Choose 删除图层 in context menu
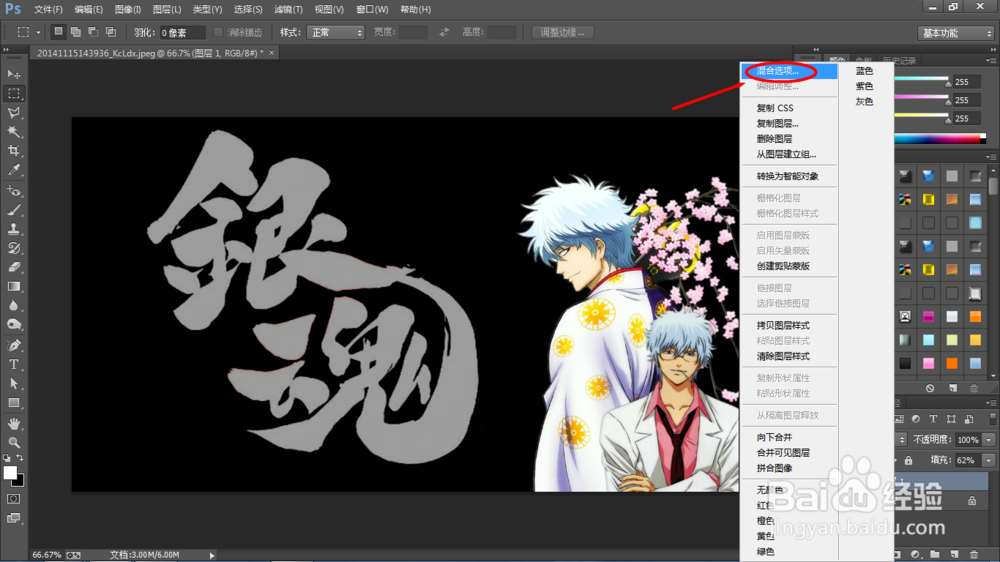Screen dimensions: 1000x562 [x=790, y=138]
